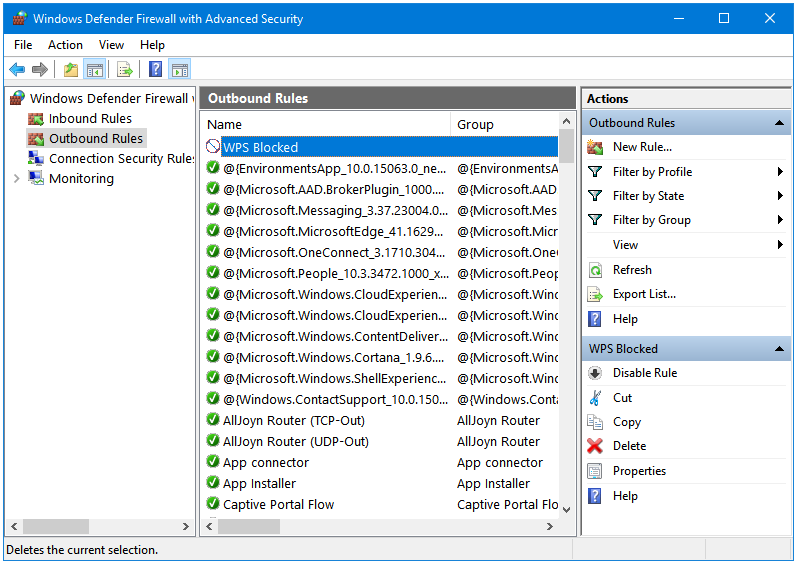This screenshot has height=564, width=797.
Task: Click the Up one level folder icon
Action: (x=71, y=69)
